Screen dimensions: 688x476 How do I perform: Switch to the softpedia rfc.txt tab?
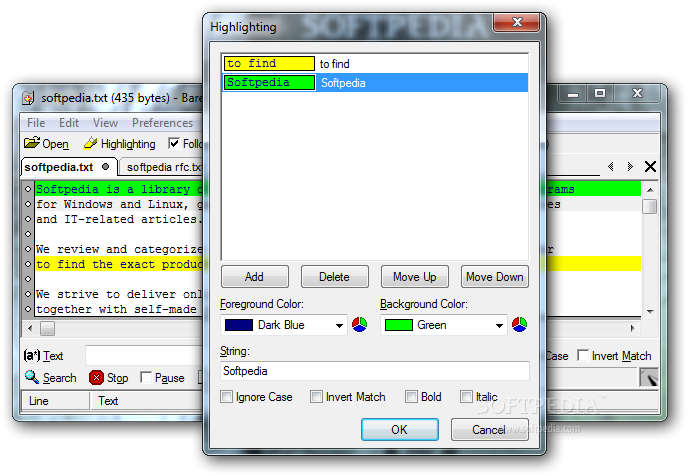click(163, 167)
